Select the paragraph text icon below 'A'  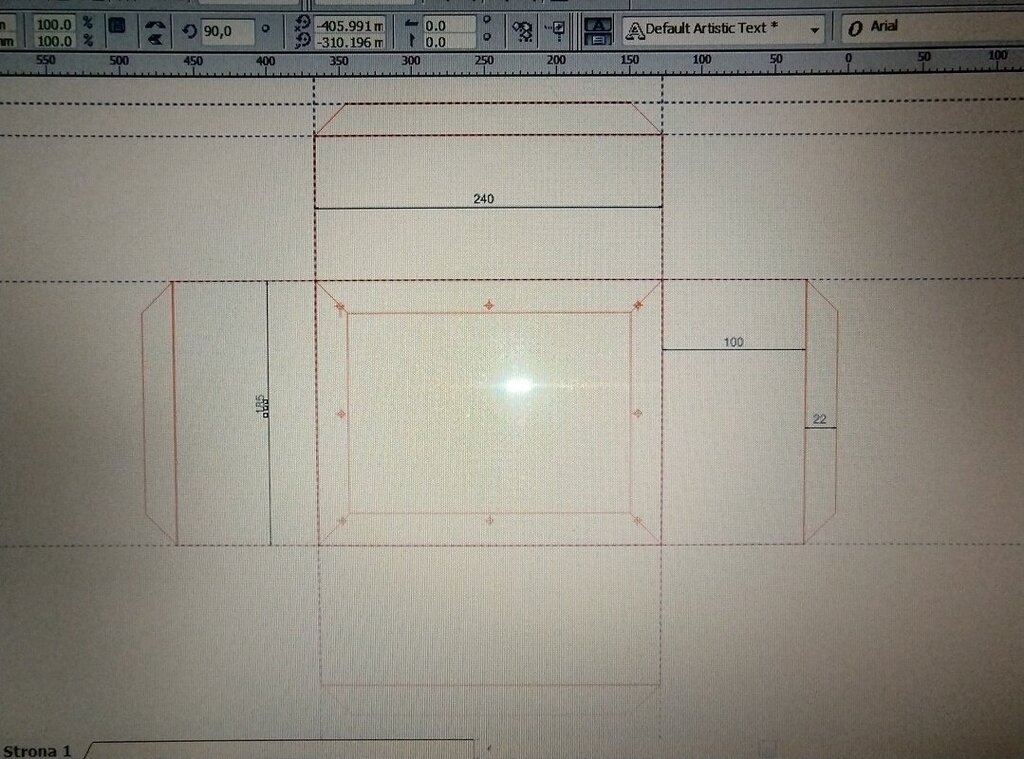(597, 39)
